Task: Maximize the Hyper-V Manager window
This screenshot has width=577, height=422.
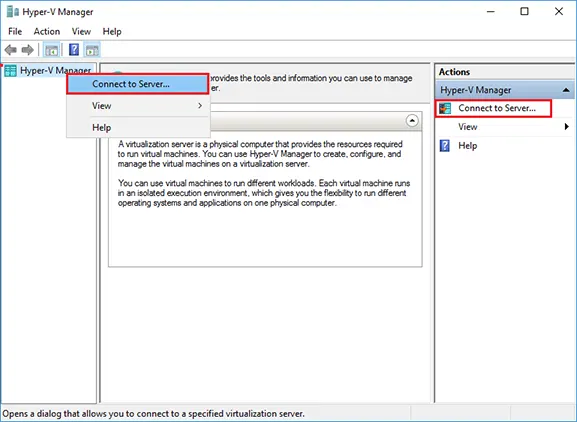Action: click(x=524, y=12)
